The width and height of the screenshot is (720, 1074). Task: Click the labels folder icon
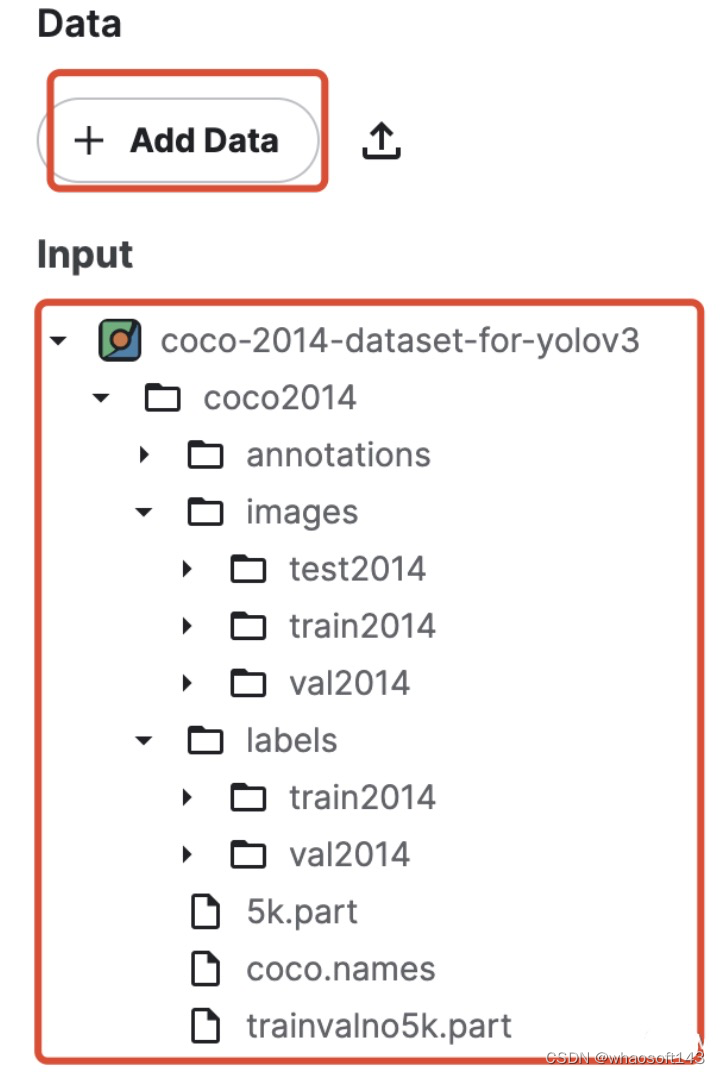207,740
